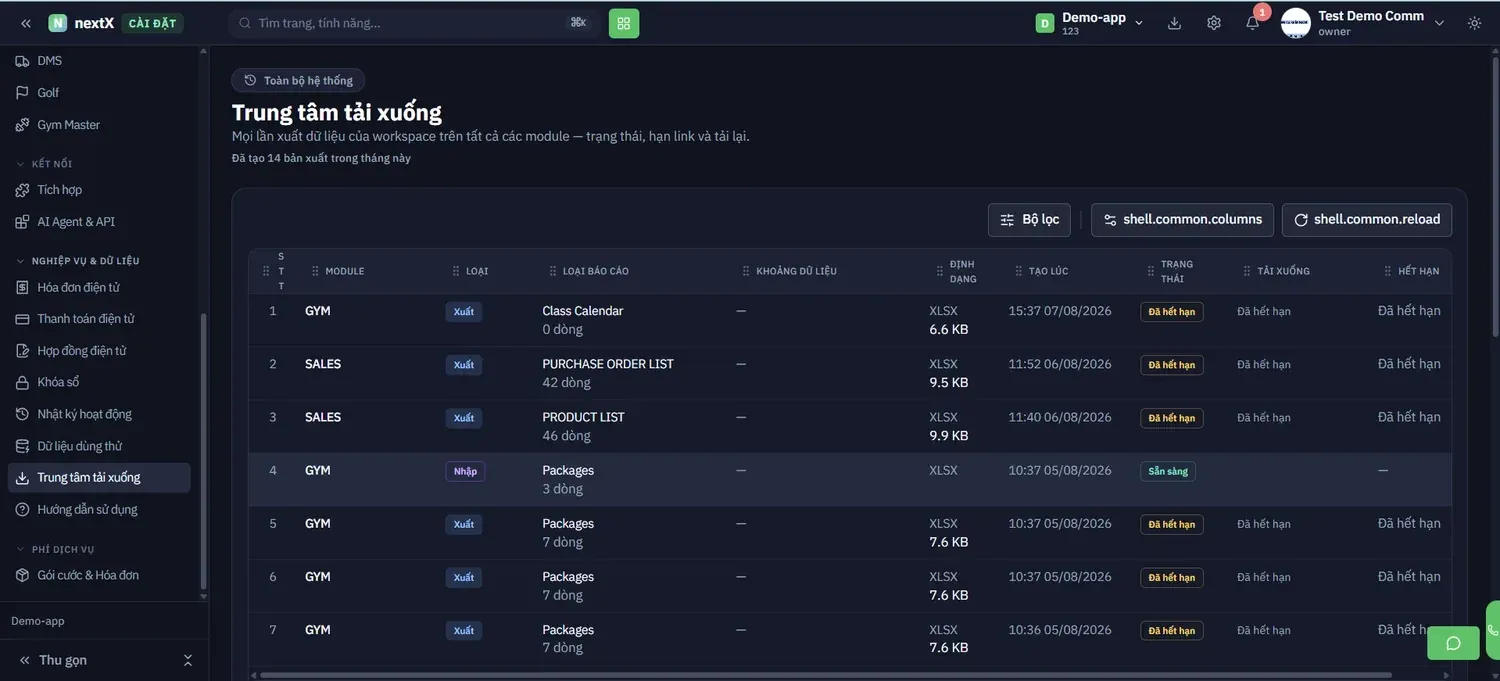The height and width of the screenshot is (681, 1500).
Task: Click the shell.common.columns button
Action: (x=1183, y=220)
